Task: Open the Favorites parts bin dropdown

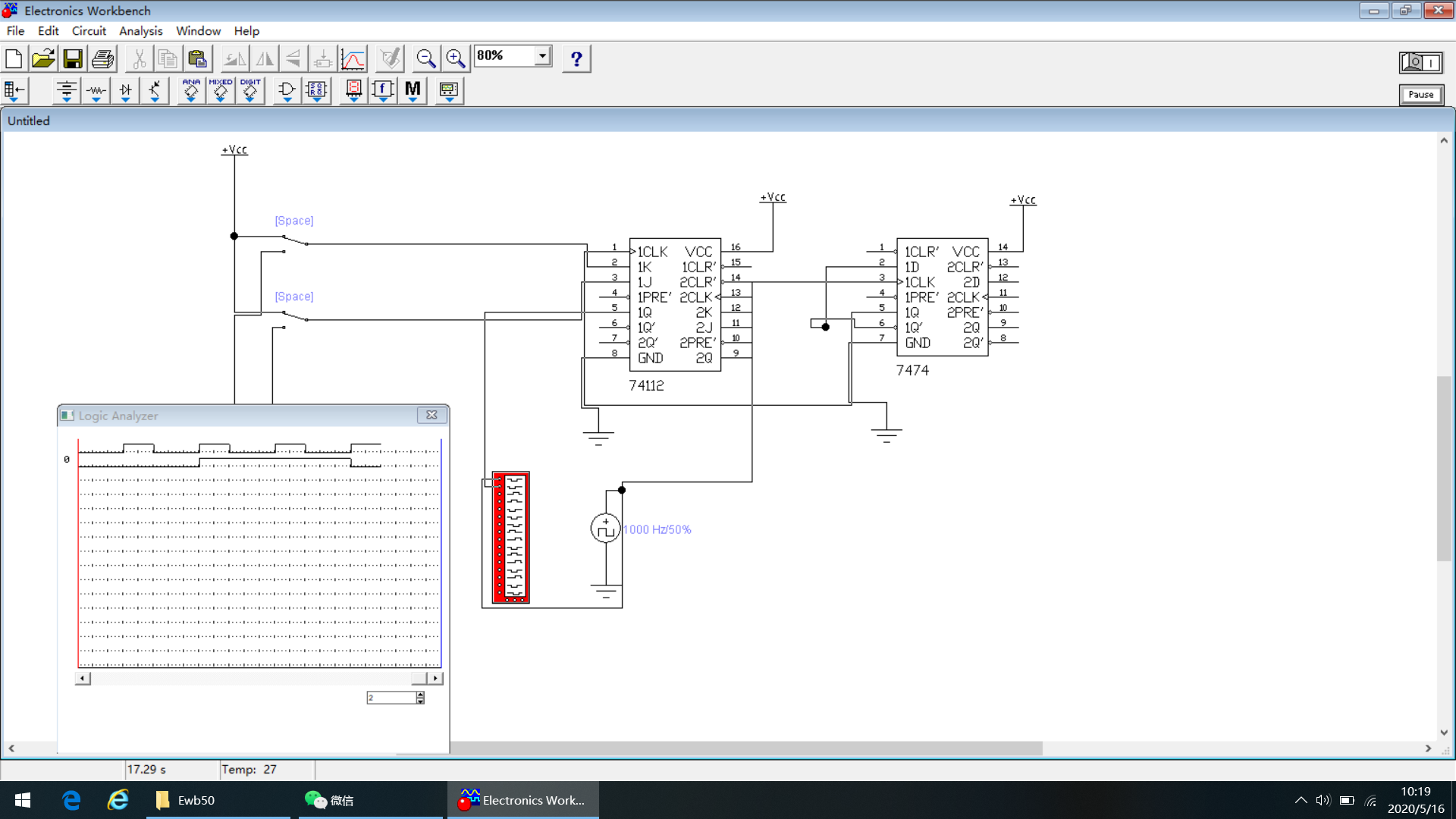Action: 14,90
